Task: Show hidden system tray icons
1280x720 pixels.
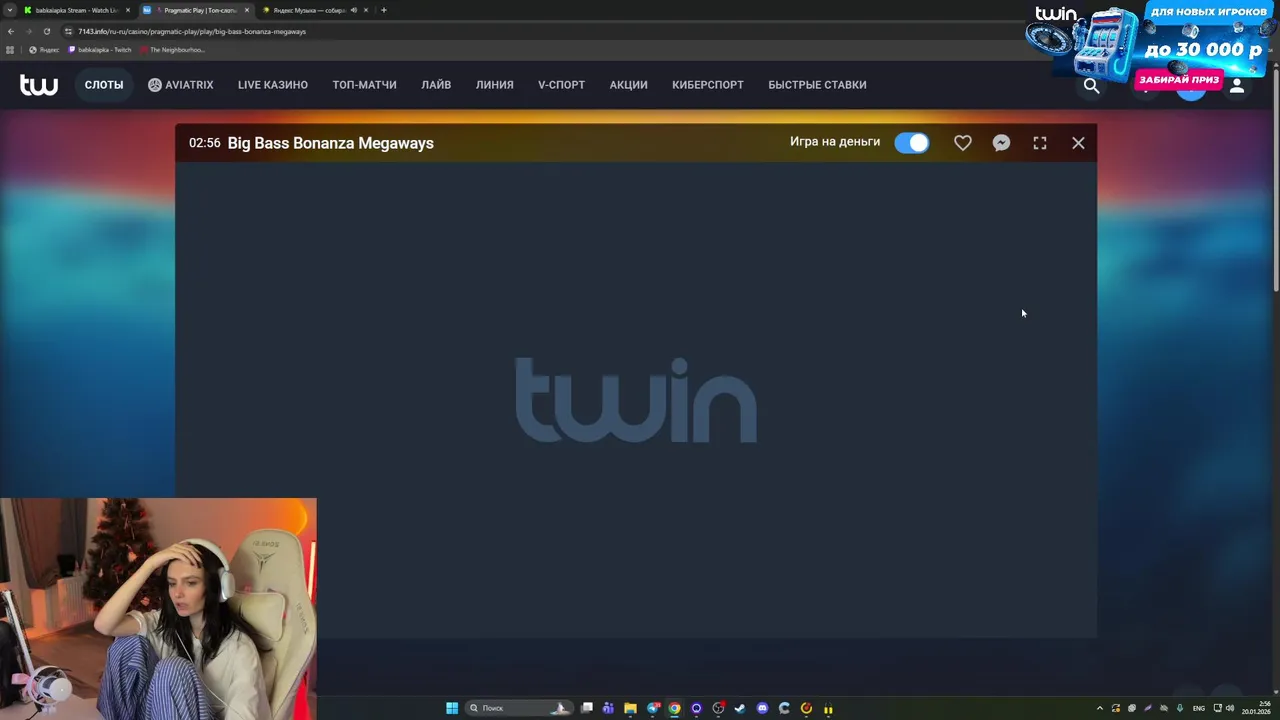Action: pyautogui.click(x=1100, y=708)
